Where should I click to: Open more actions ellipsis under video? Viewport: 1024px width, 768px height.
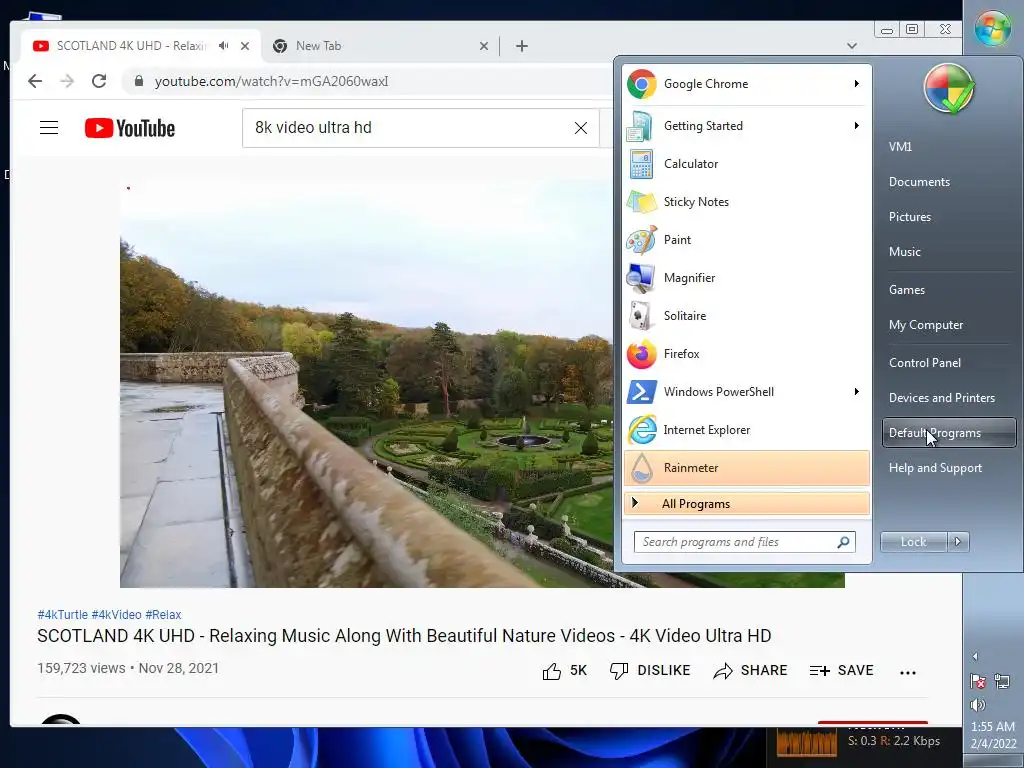coord(908,672)
